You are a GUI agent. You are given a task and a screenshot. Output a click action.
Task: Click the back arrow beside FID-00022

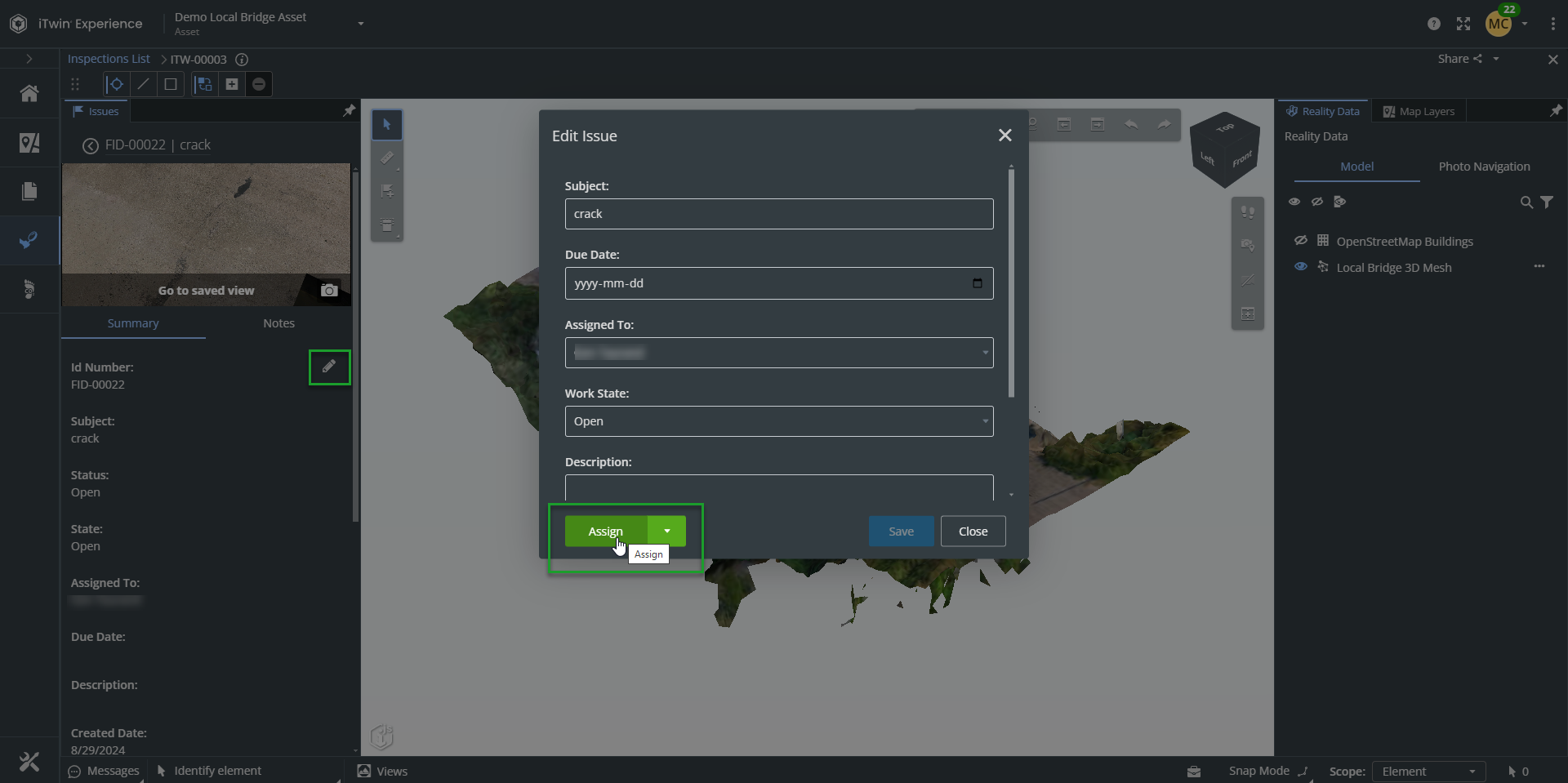click(x=90, y=145)
